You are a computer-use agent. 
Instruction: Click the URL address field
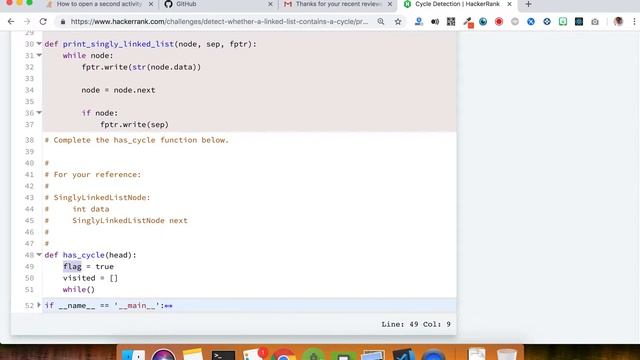[220, 22]
